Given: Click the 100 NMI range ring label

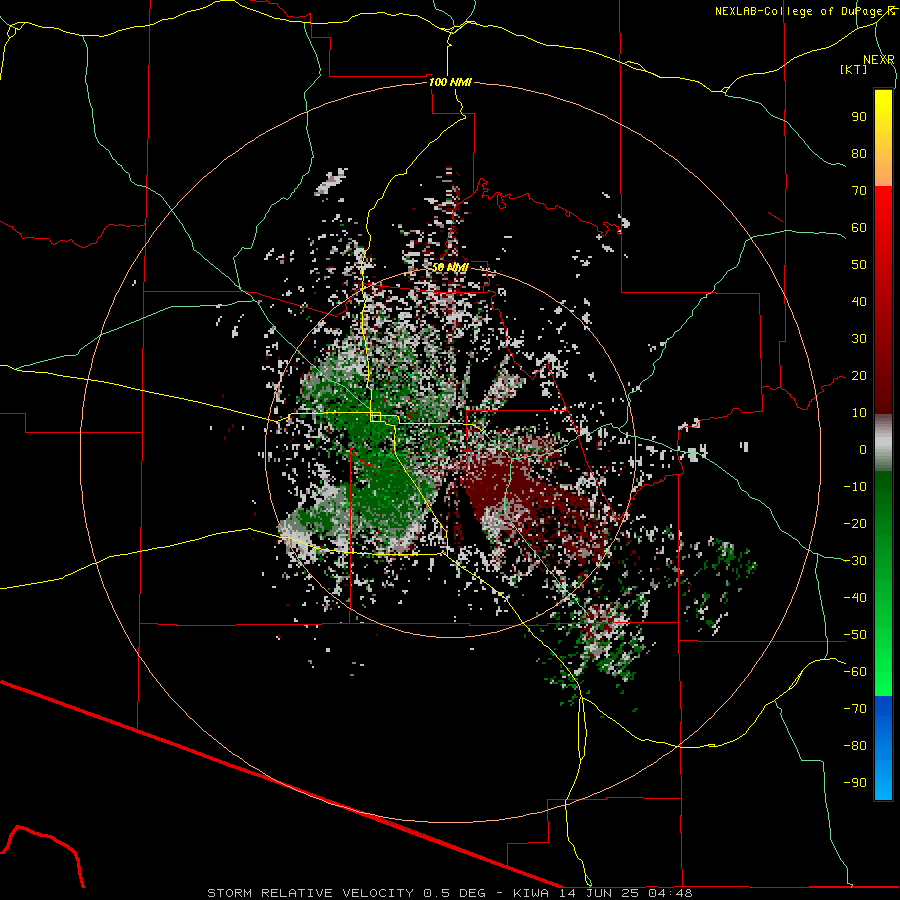Looking at the screenshot, I should click(x=450, y=82).
